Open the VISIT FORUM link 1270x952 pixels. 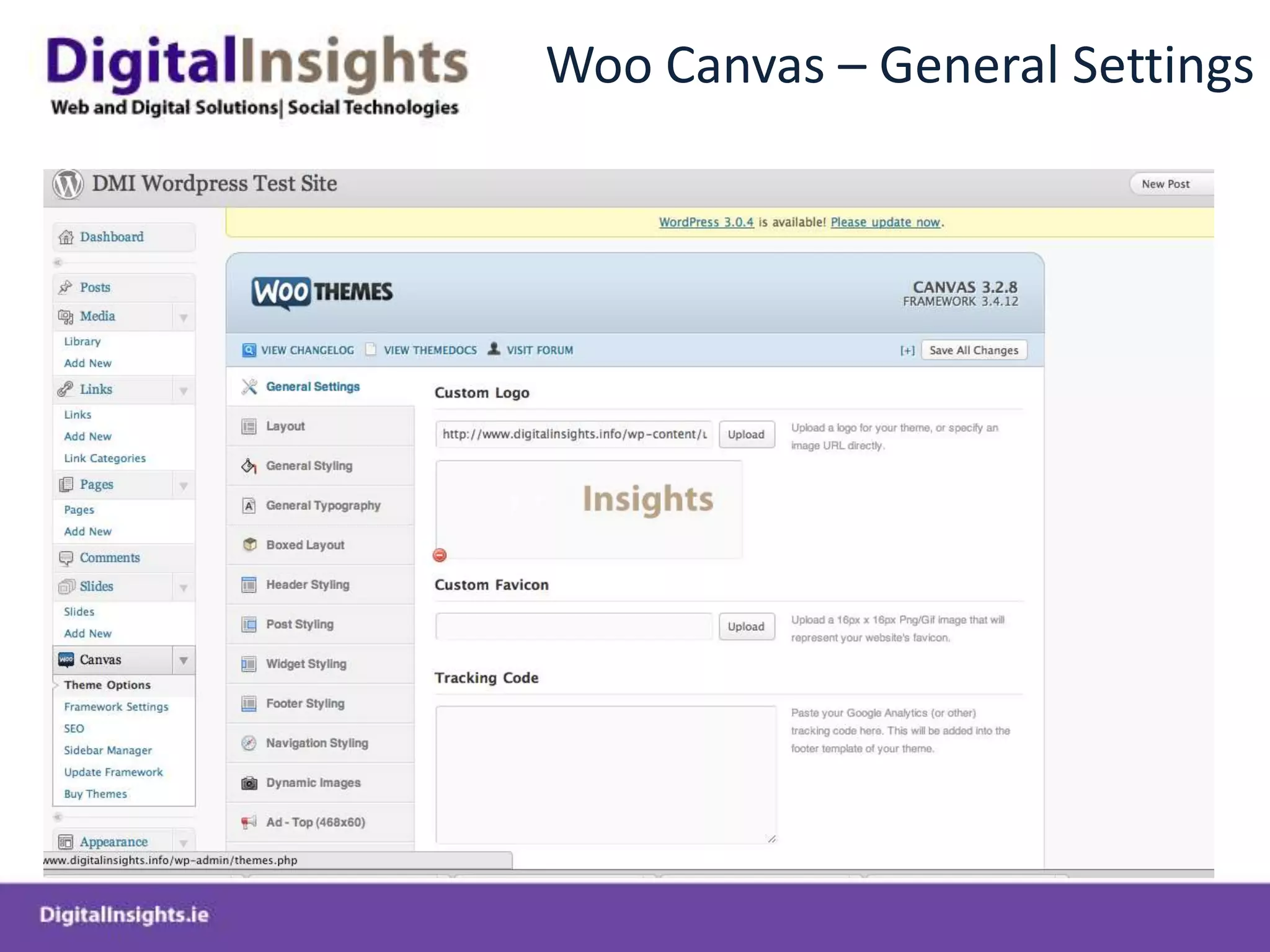[540, 350]
